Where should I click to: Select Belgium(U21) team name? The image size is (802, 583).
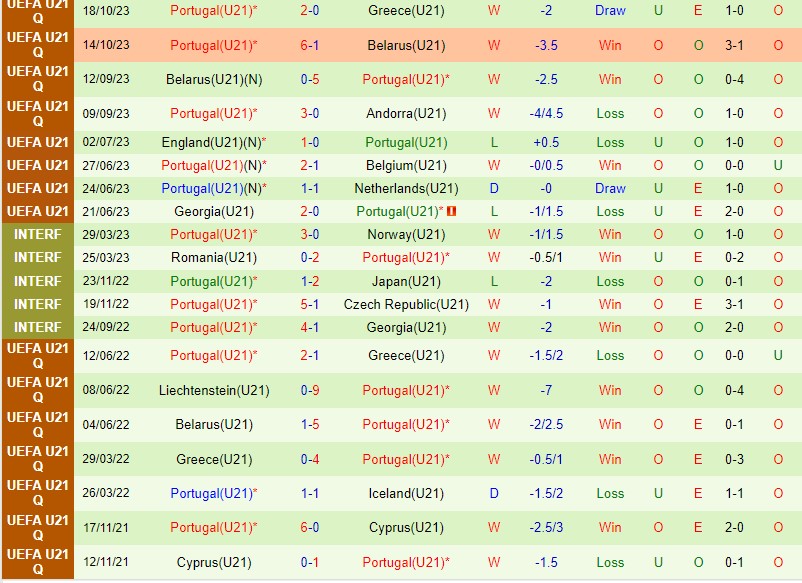(x=406, y=165)
